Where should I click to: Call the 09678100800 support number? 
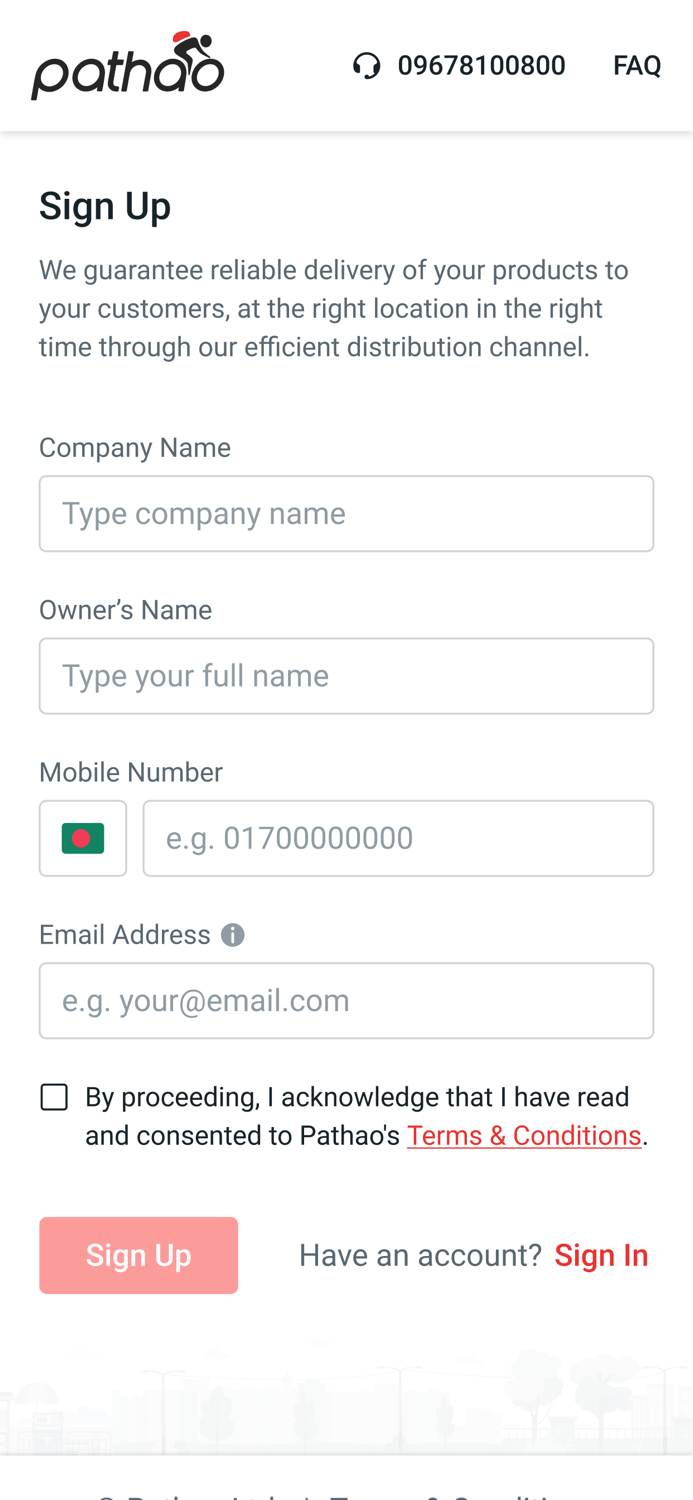(x=482, y=64)
